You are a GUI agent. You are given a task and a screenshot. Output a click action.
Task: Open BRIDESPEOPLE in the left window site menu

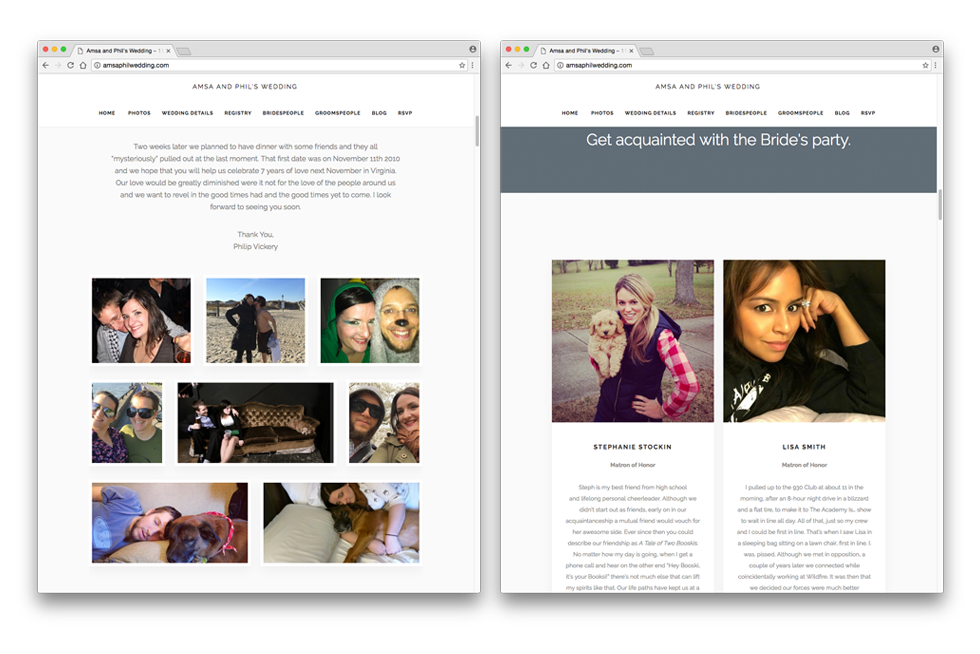click(x=283, y=113)
